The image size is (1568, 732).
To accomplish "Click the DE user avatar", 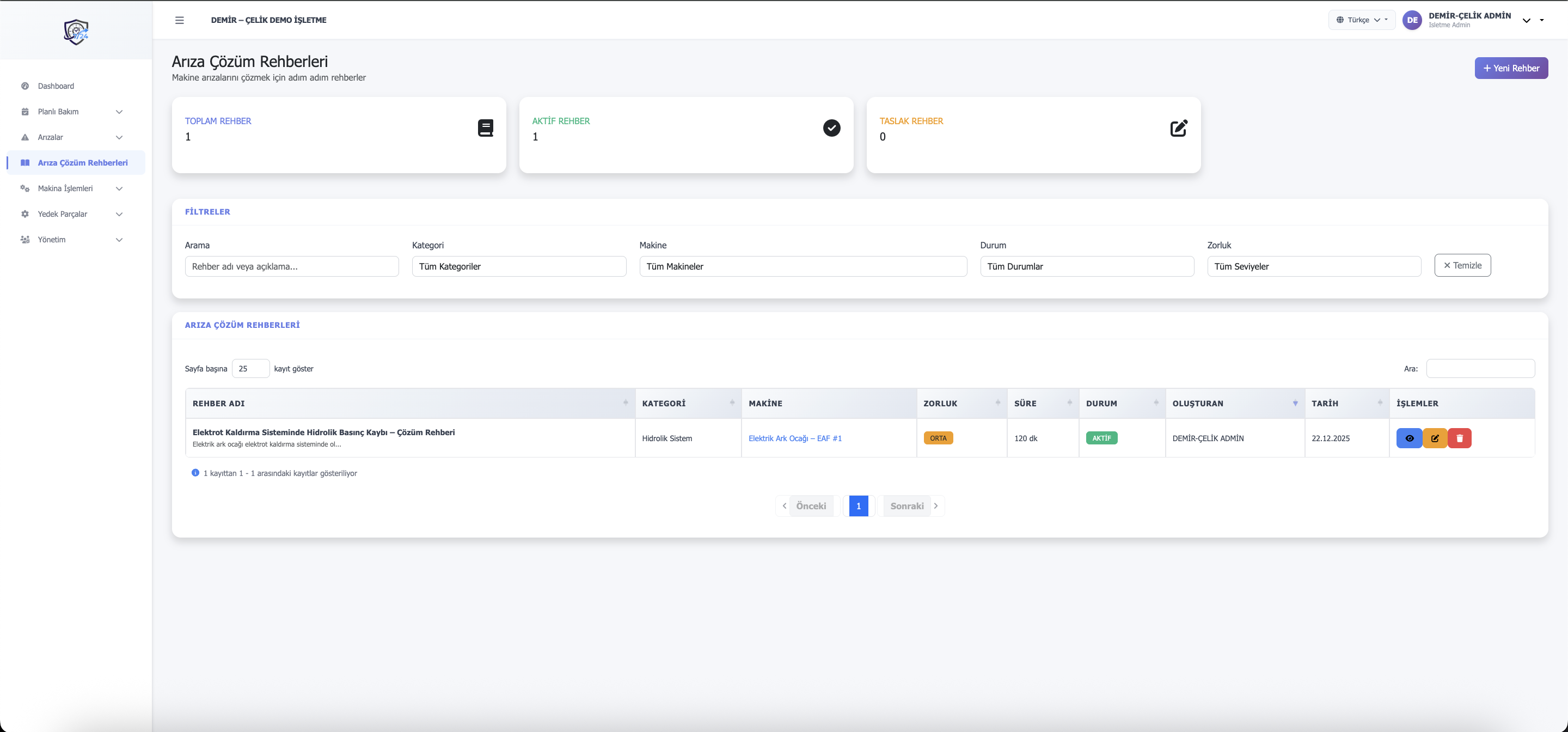I will (1412, 20).
